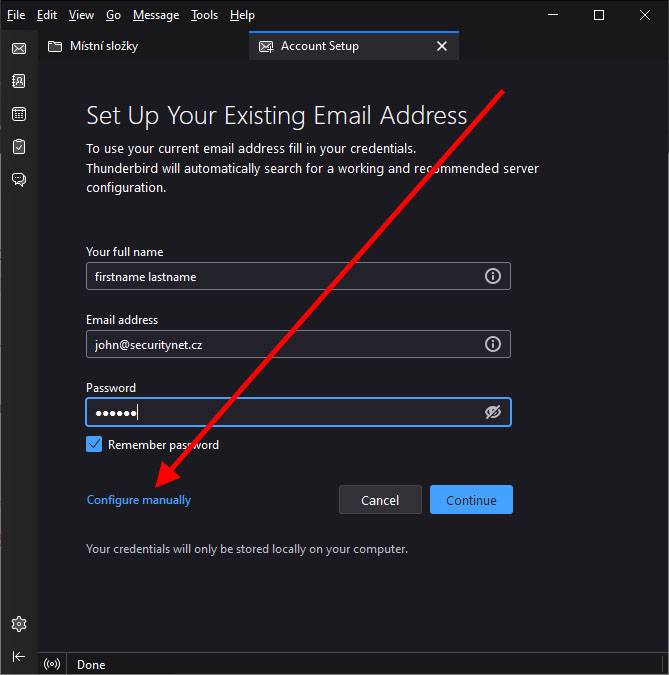Click into the Email address field

click(x=280, y=344)
